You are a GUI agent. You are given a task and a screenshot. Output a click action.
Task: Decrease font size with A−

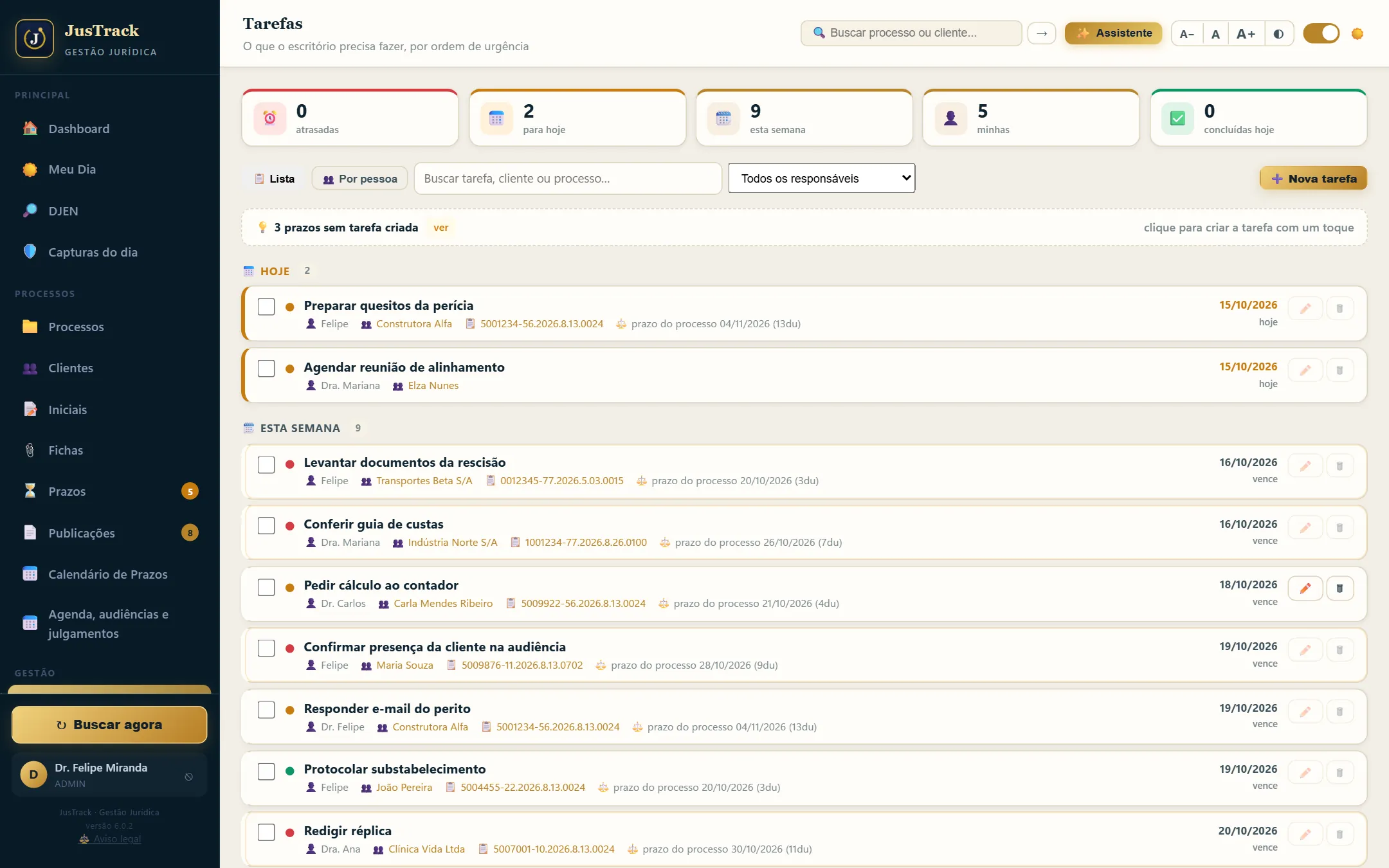coord(1187,33)
